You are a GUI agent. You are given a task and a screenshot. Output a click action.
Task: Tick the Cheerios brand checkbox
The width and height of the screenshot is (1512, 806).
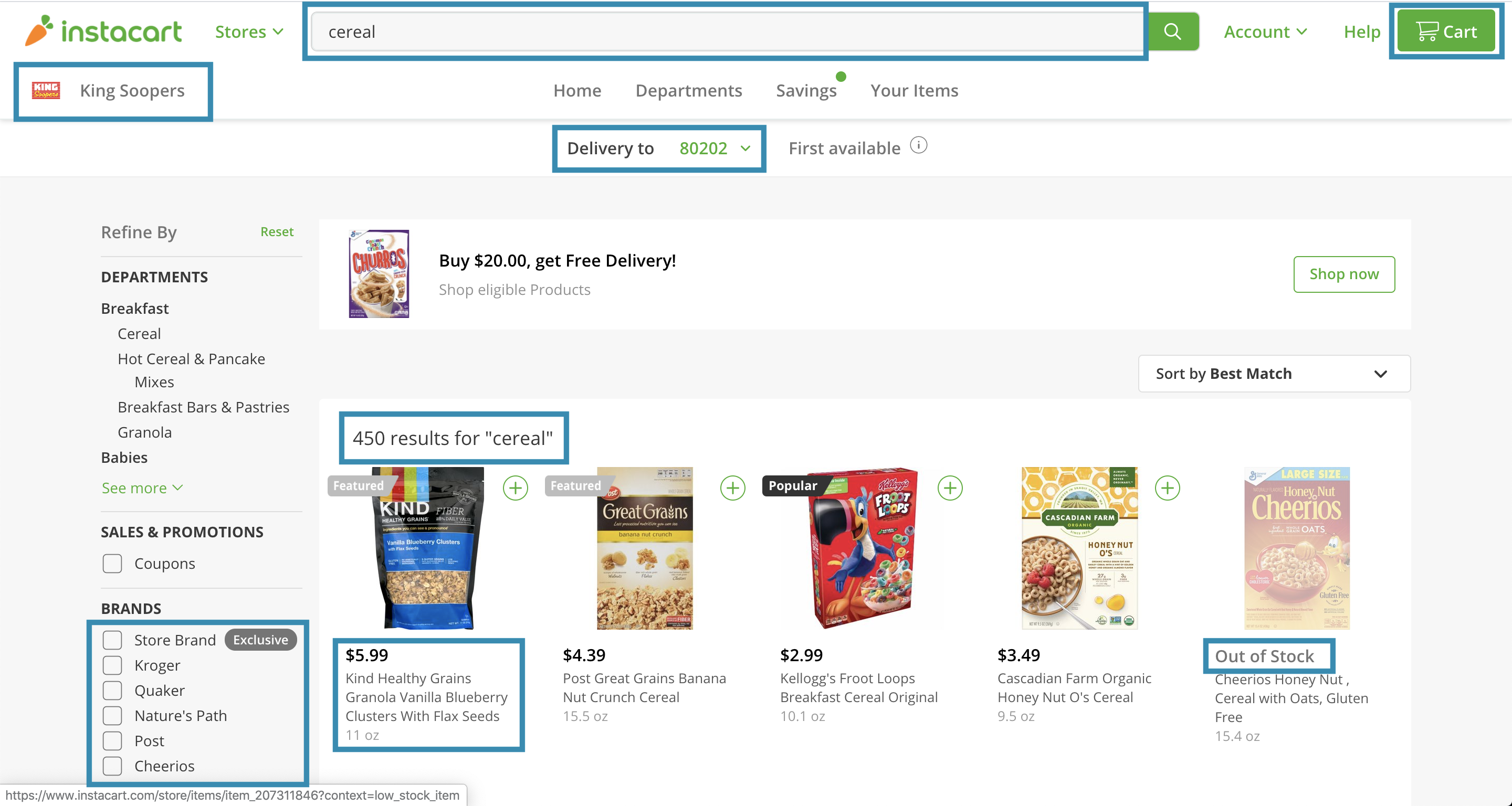(x=112, y=766)
